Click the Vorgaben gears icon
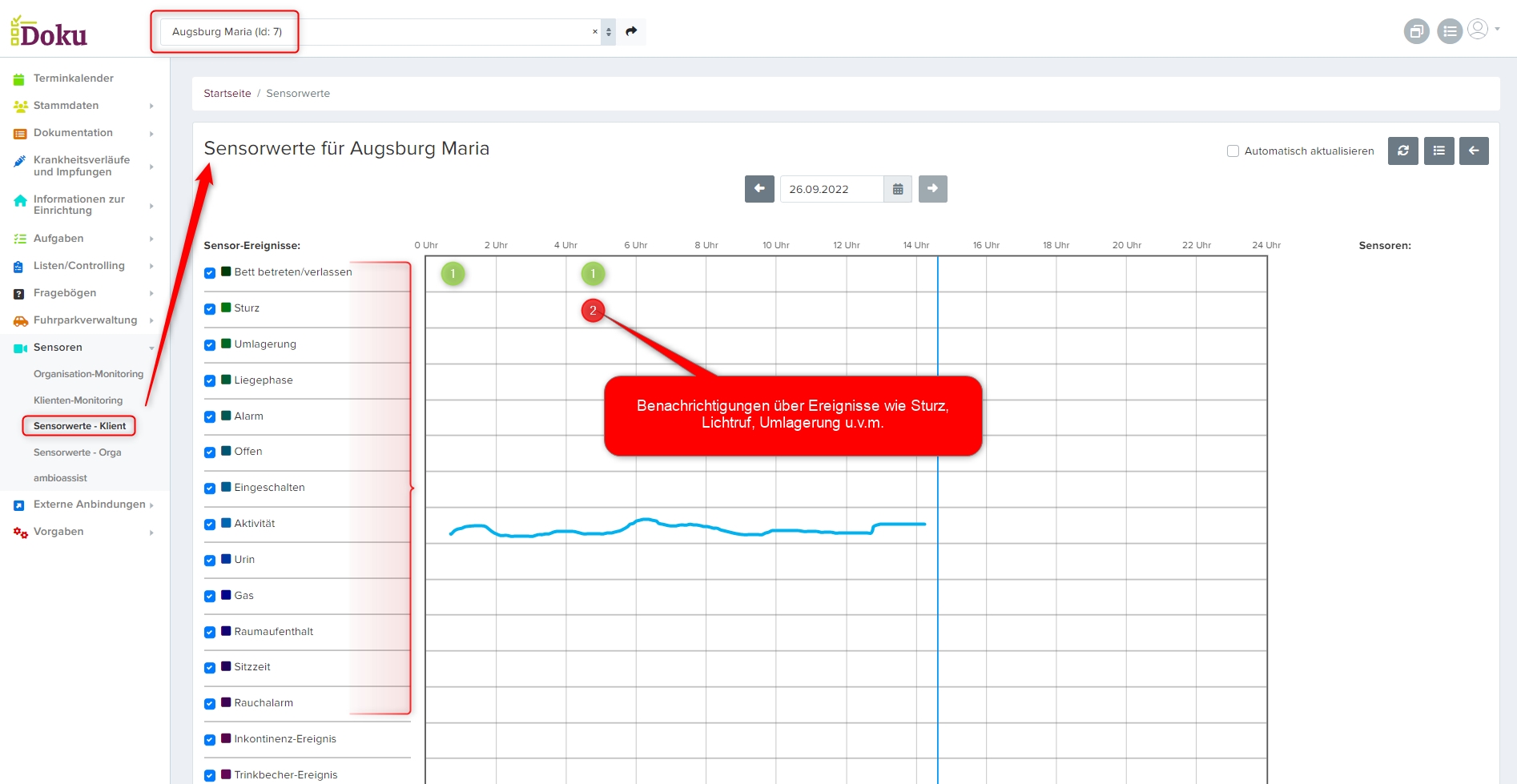This screenshot has width=1517, height=784. tap(21, 533)
